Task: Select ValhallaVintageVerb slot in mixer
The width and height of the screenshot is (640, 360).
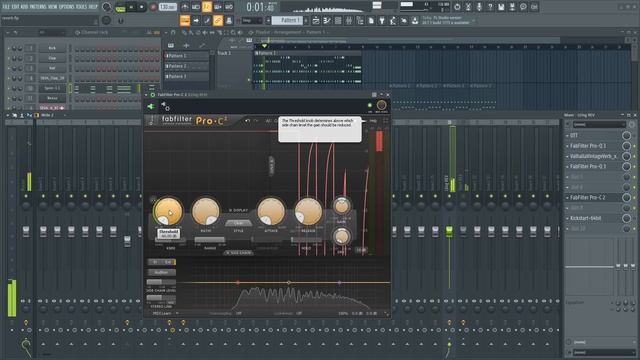Action: [593, 156]
